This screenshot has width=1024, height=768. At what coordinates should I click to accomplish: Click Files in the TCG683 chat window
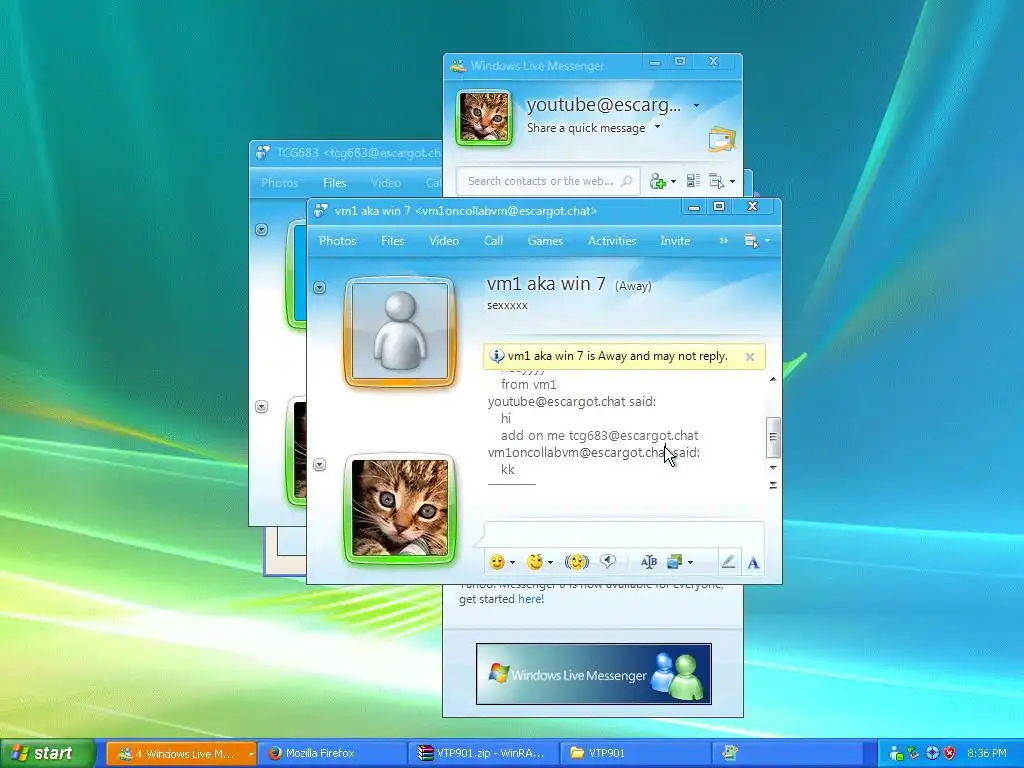point(334,183)
